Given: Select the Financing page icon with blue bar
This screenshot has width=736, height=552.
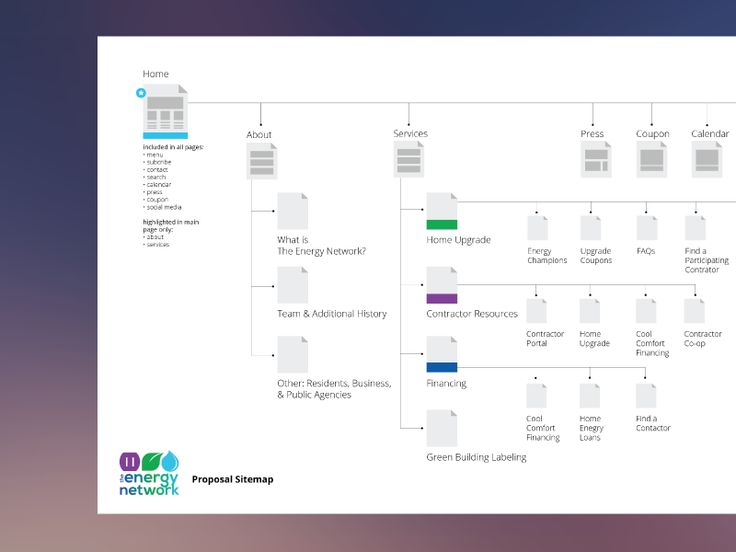Looking at the screenshot, I should [442, 354].
